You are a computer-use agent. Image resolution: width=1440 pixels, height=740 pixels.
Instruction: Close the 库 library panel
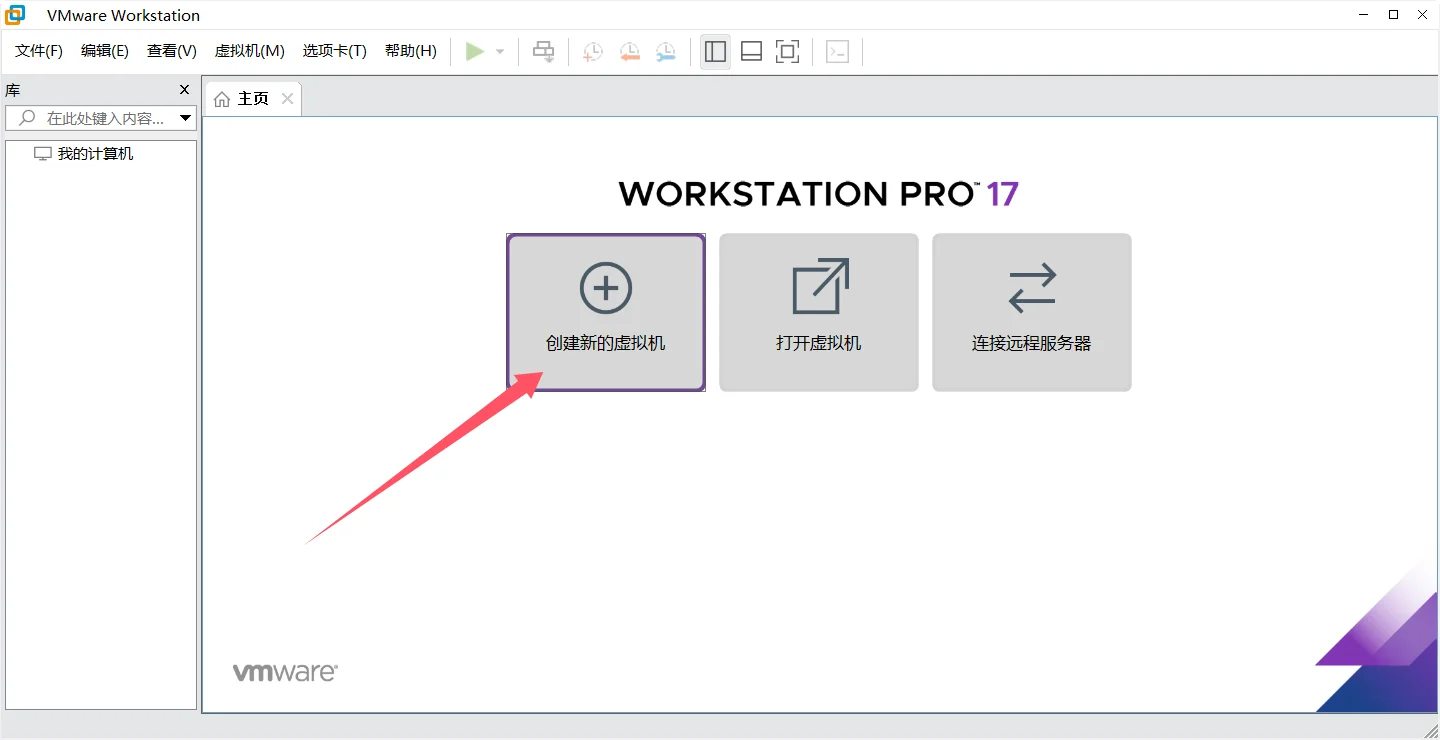184,90
